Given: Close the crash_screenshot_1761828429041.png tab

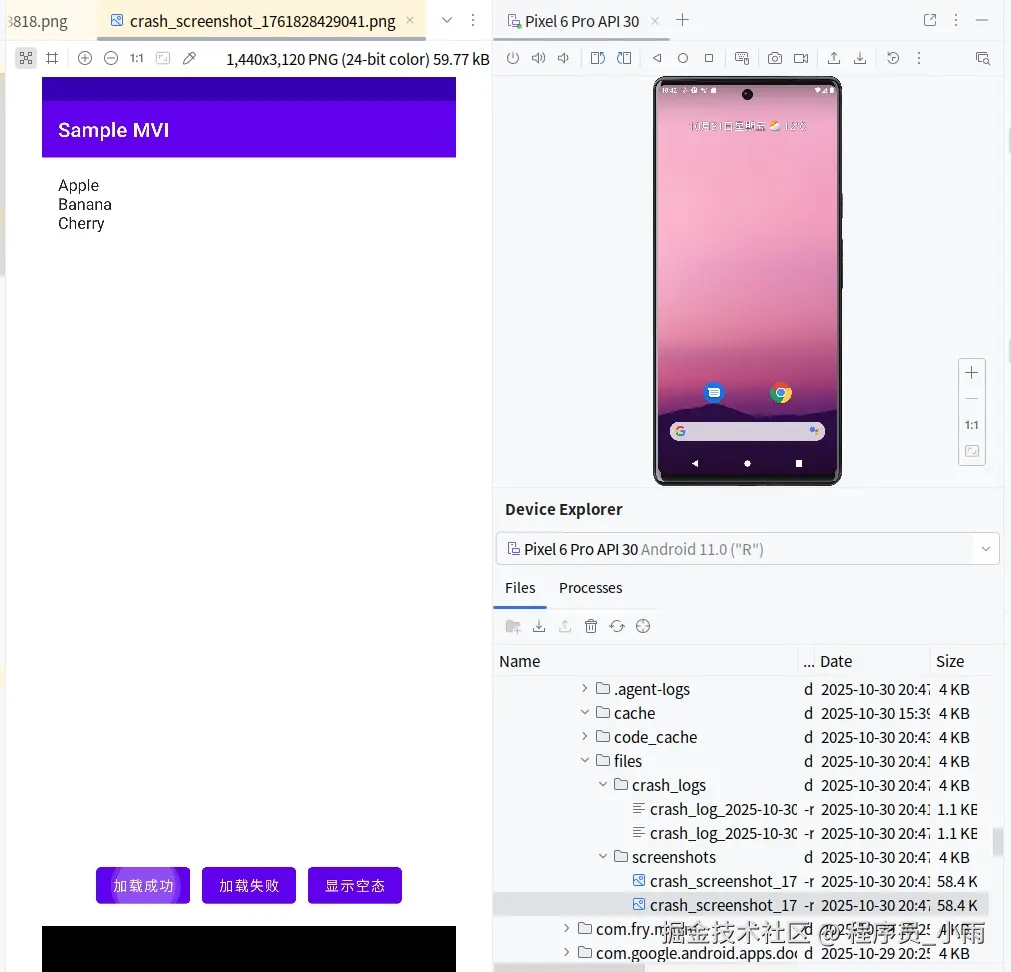Looking at the screenshot, I should tap(410, 21).
